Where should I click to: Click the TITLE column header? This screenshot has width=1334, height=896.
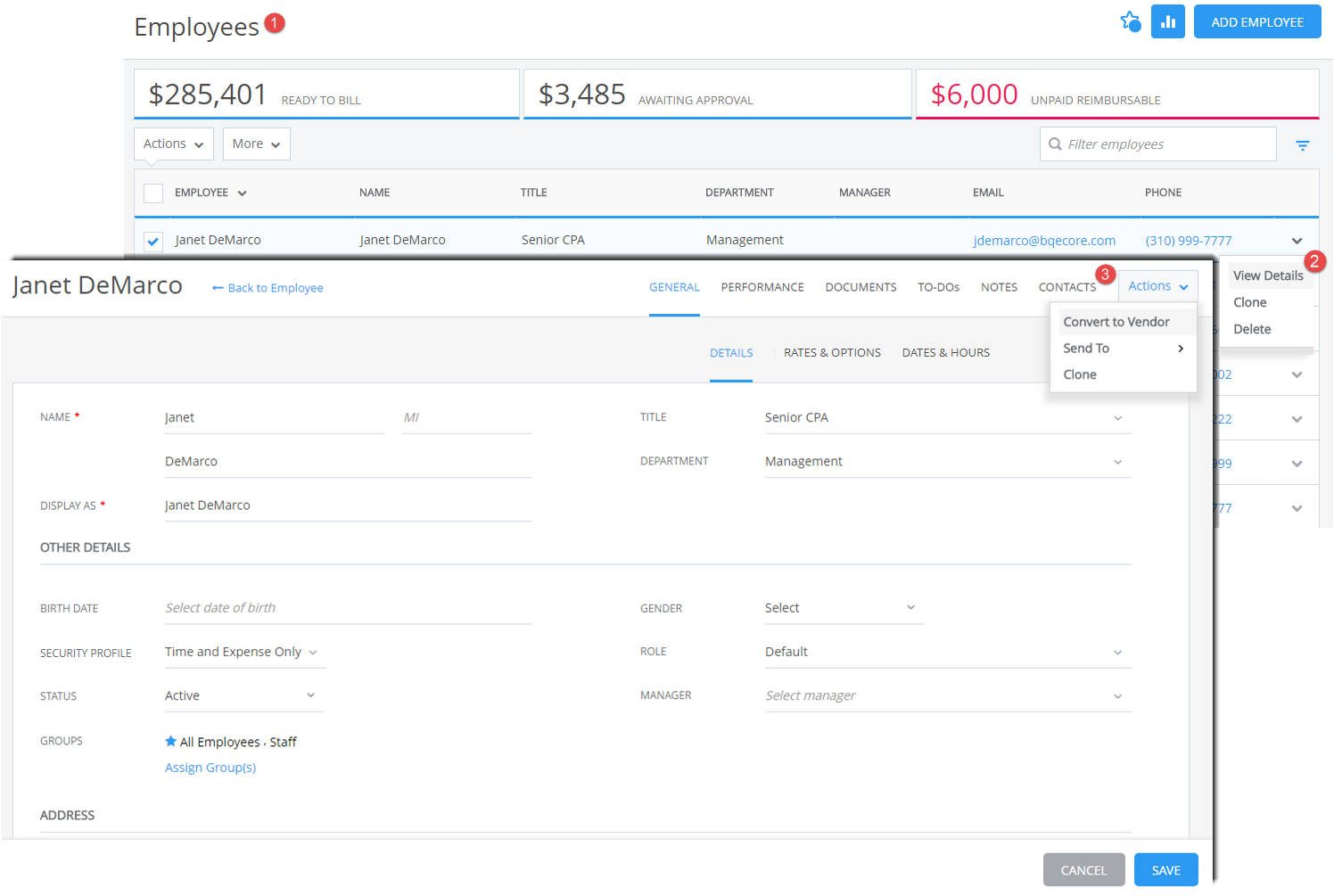[x=533, y=193]
